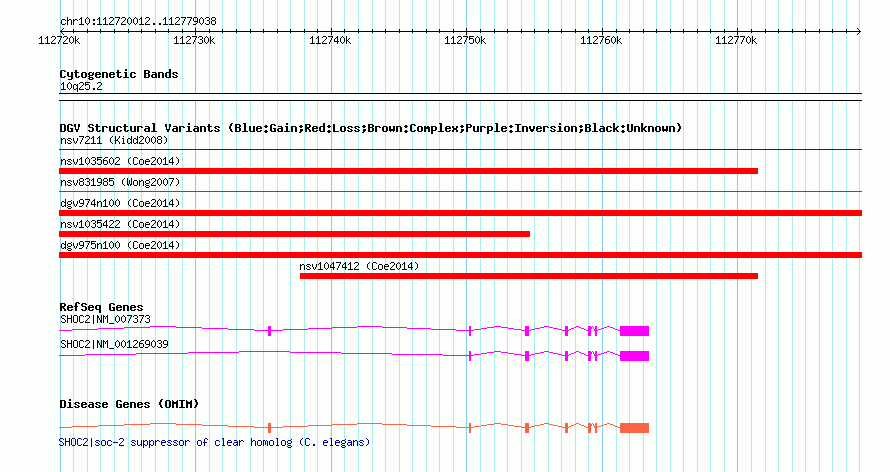Image resolution: width=890 pixels, height=472 pixels.
Task: Open the nsv7211 (Kidd2008) variant label
Action: [x=114, y=140]
